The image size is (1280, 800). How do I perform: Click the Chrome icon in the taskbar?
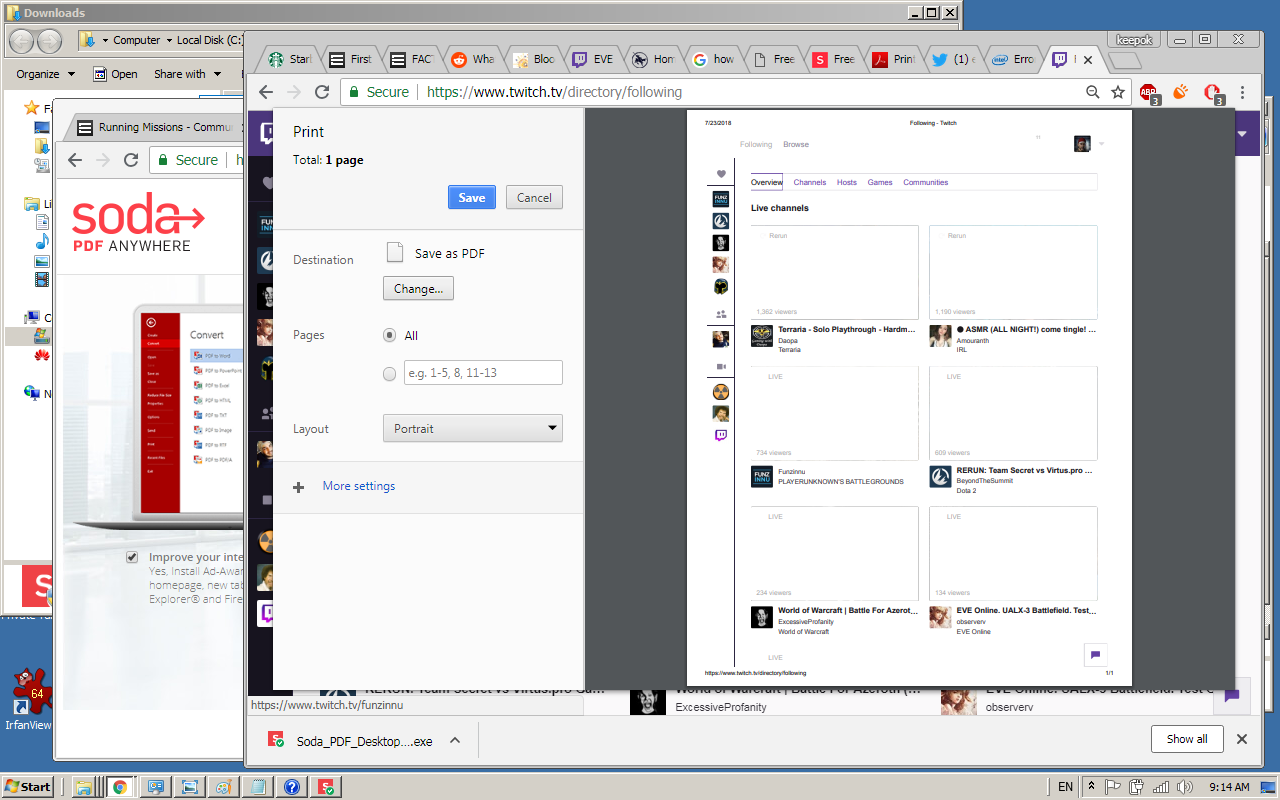click(119, 787)
